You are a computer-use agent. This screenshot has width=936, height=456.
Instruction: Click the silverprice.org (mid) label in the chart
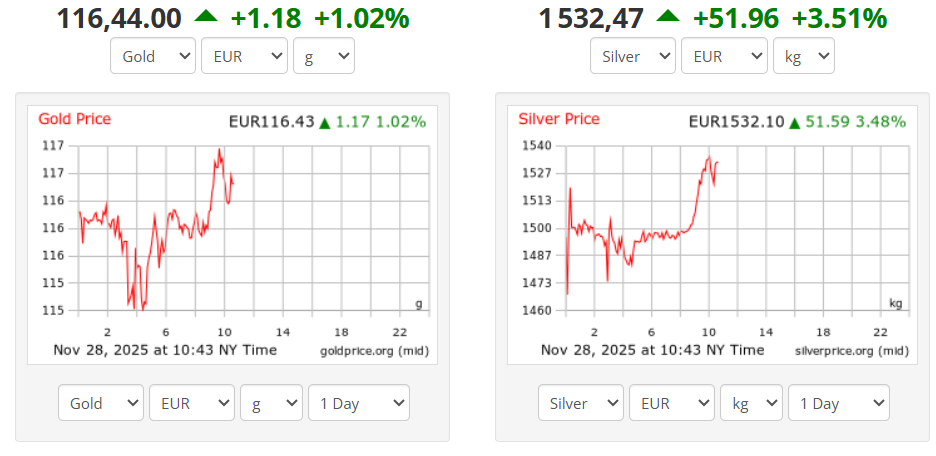(x=852, y=351)
